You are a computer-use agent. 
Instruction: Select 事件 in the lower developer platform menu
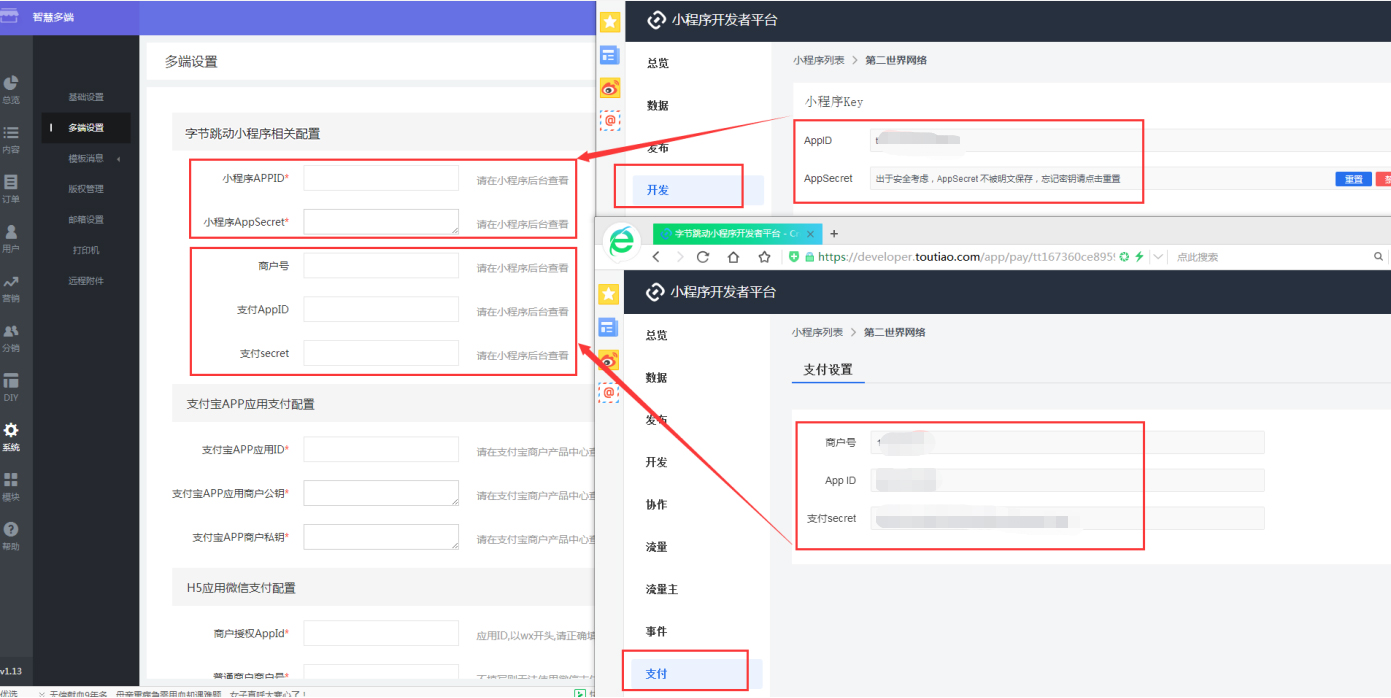pos(657,632)
